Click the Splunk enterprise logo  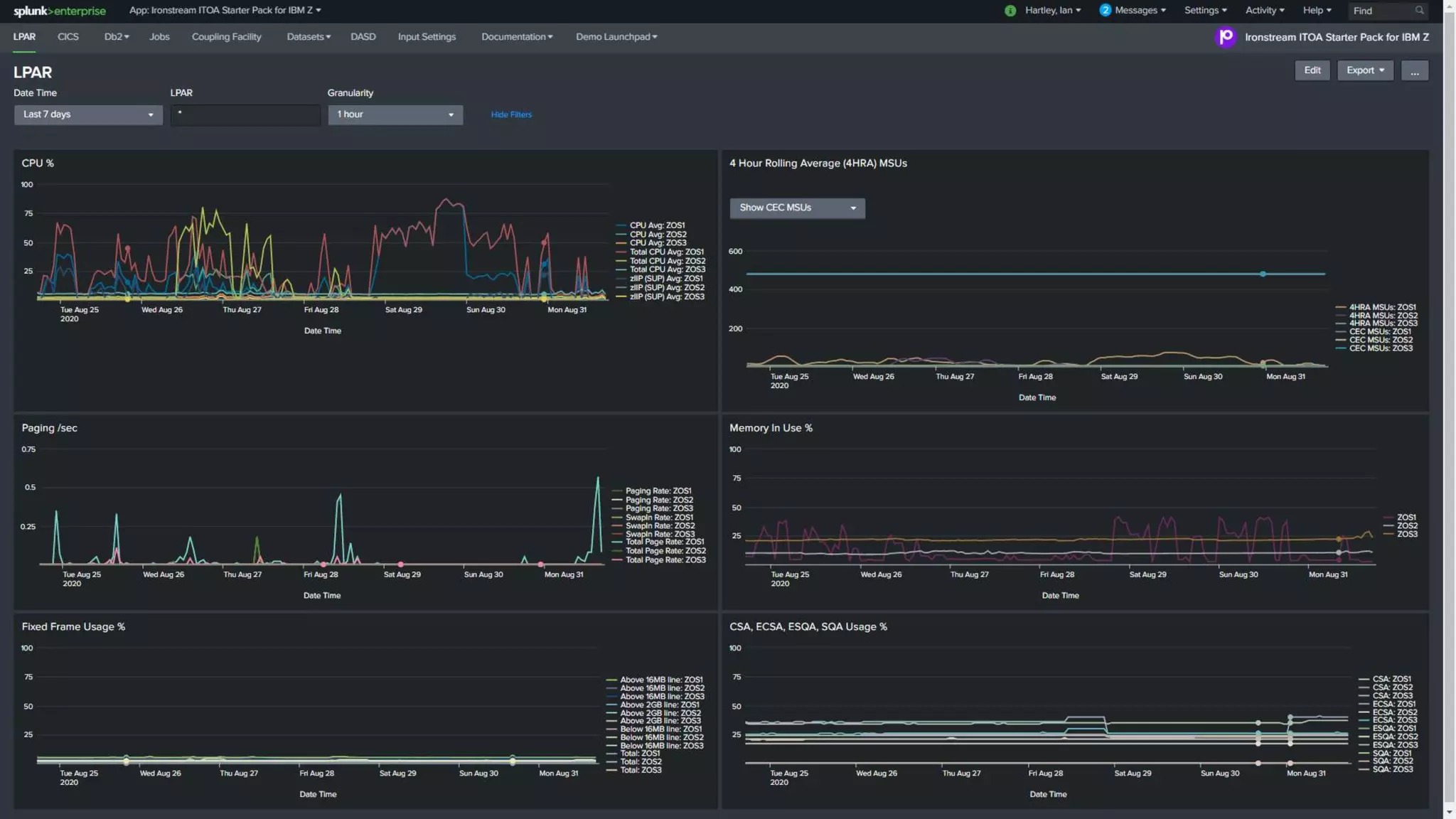click(60, 11)
